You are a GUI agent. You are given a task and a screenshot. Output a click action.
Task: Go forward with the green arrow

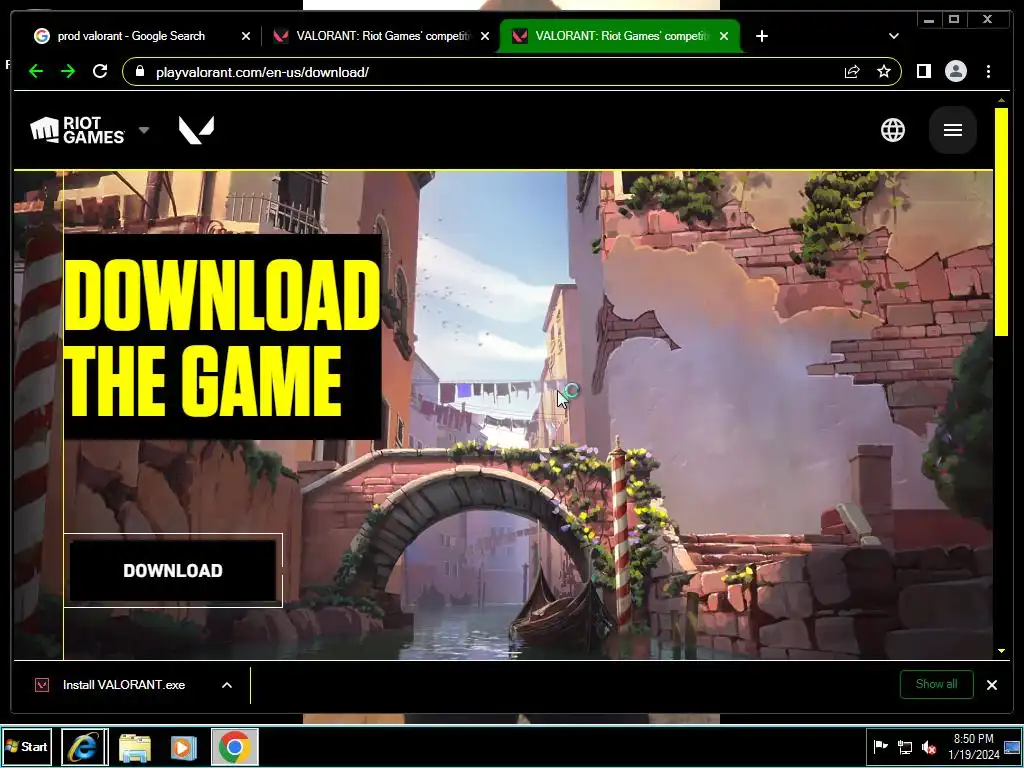pos(68,71)
